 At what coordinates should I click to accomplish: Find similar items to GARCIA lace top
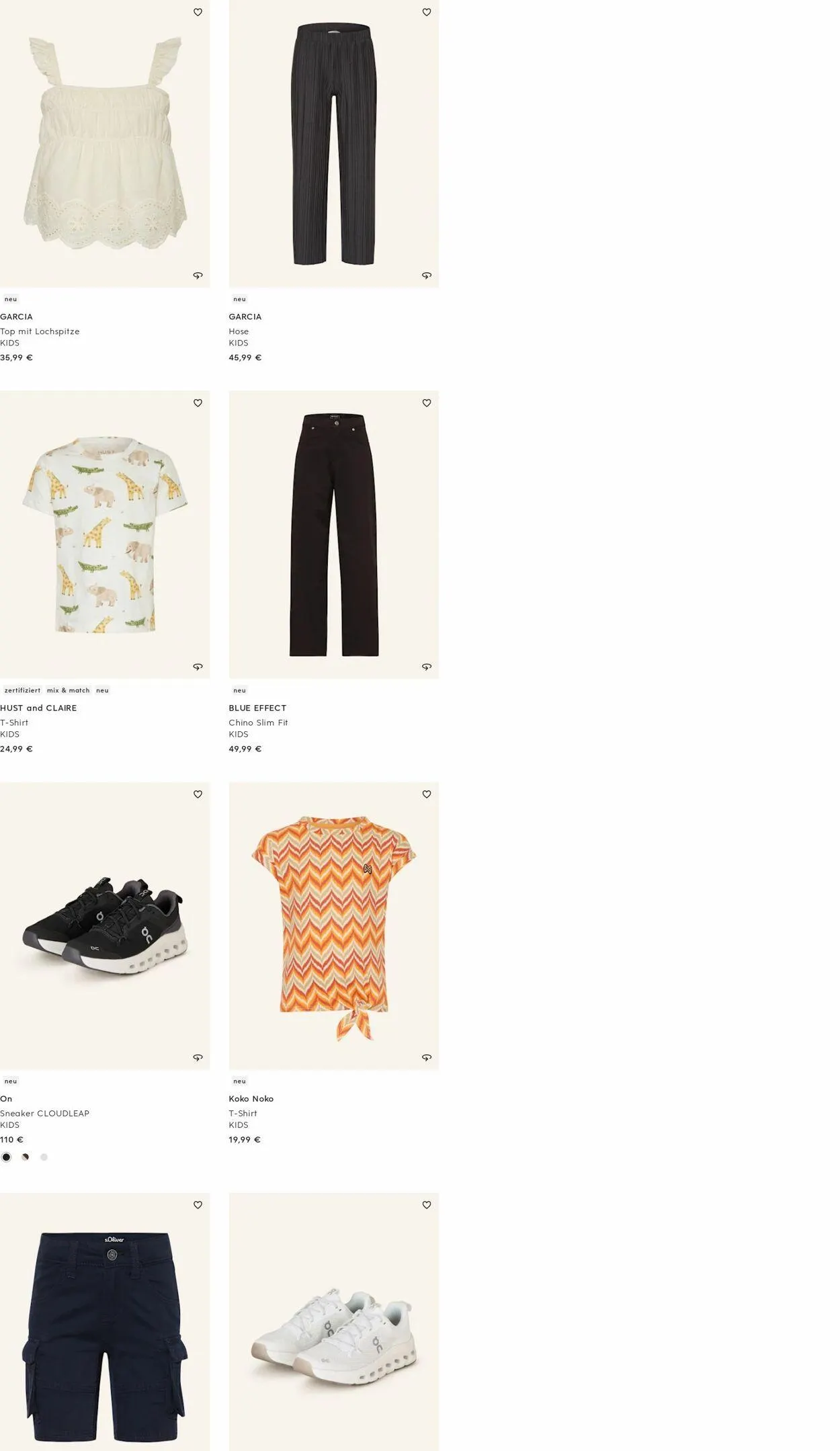click(198, 276)
